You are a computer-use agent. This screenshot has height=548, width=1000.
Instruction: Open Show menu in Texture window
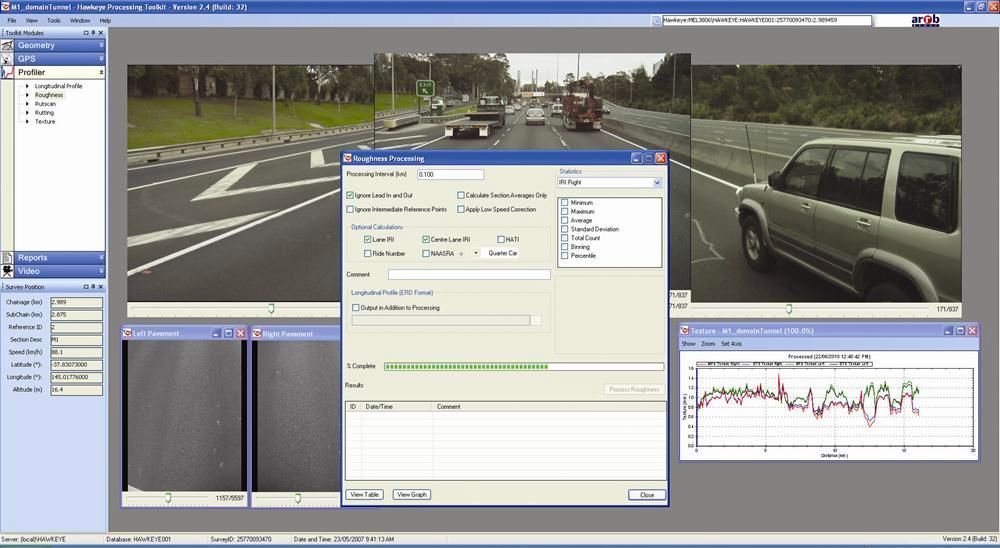click(x=688, y=344)
